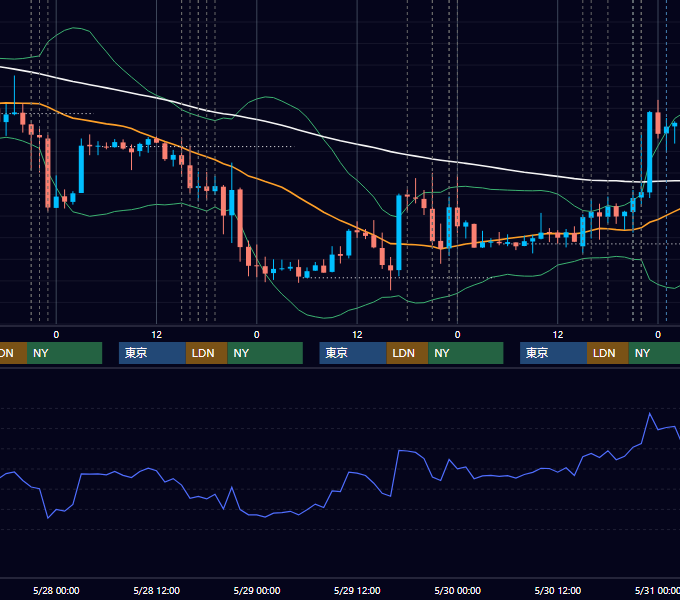This screenshot has height=600, width=680.
Task: Click the 5/28 12:00 date label
Action: pyautogui.click(x=156, y=590)
